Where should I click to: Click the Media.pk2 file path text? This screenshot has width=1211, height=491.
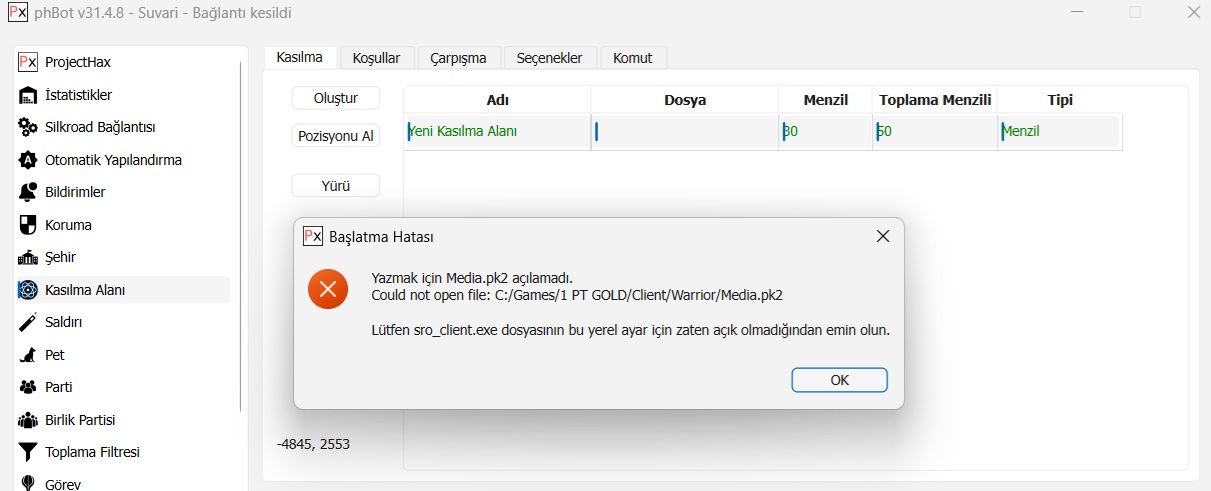pos(576,295)
